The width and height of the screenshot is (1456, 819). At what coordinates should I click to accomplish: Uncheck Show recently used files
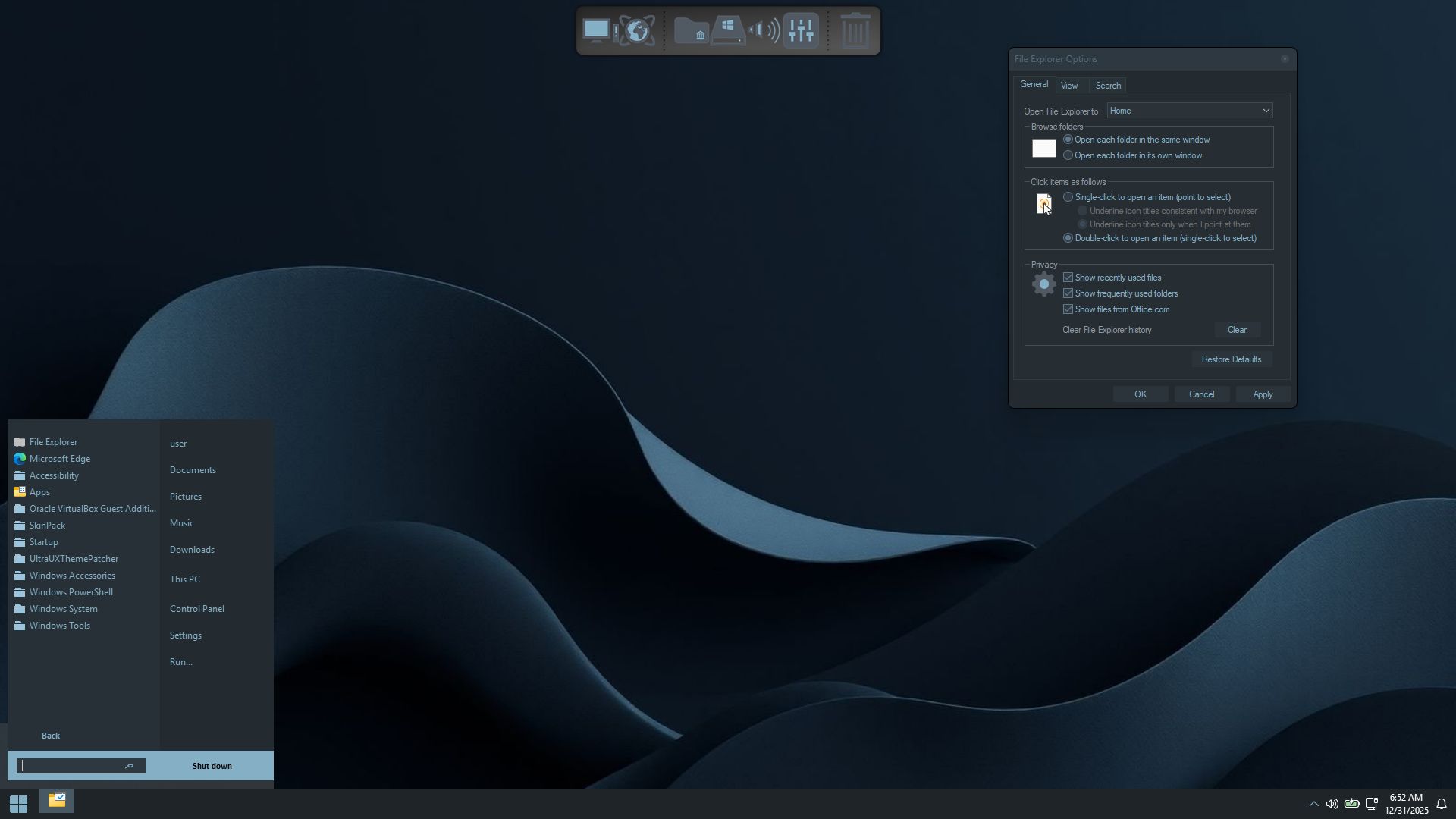pyautogui.click(x=1068, y=278)
